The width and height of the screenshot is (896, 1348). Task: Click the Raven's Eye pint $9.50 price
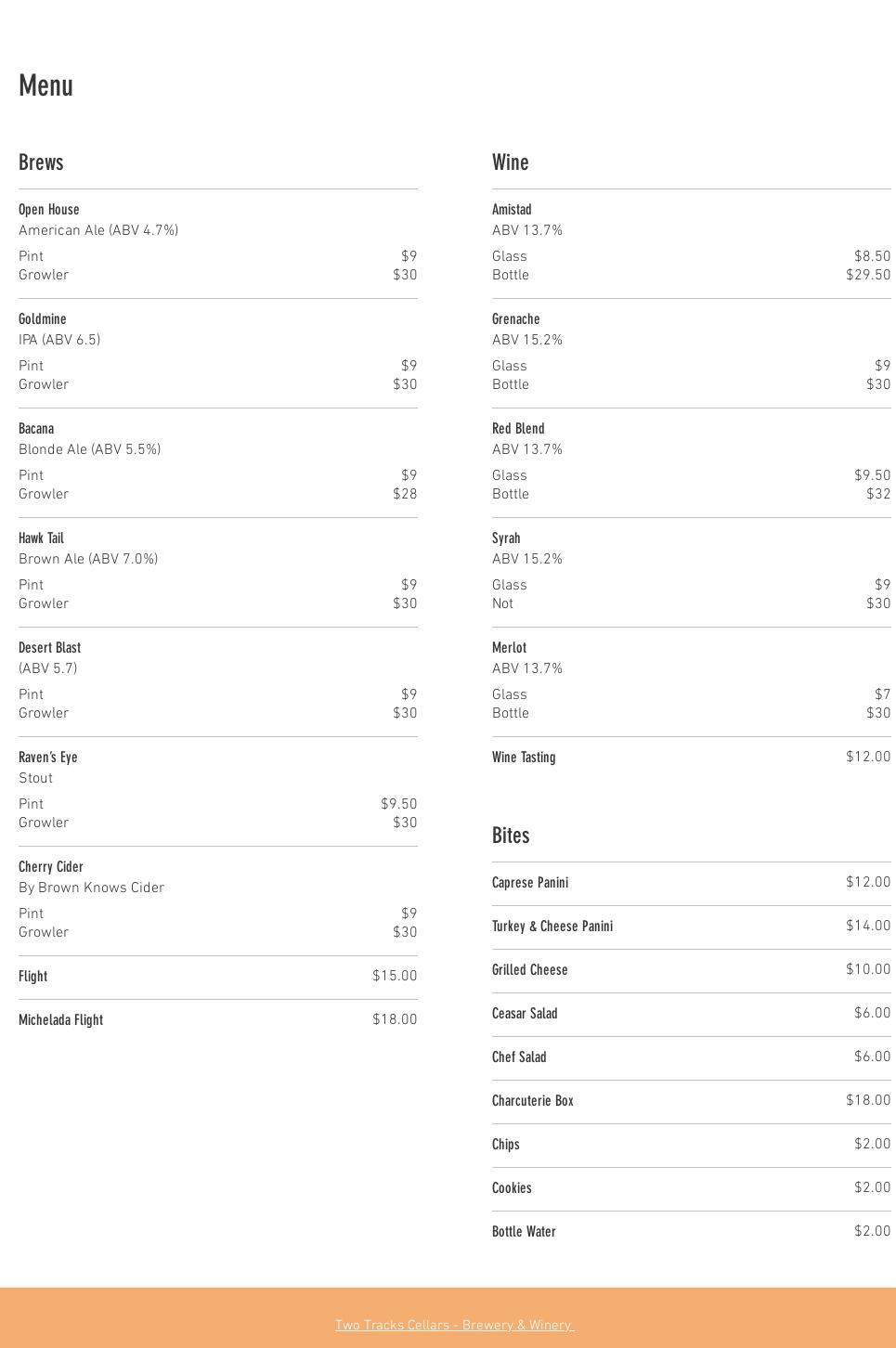(399, 804)
